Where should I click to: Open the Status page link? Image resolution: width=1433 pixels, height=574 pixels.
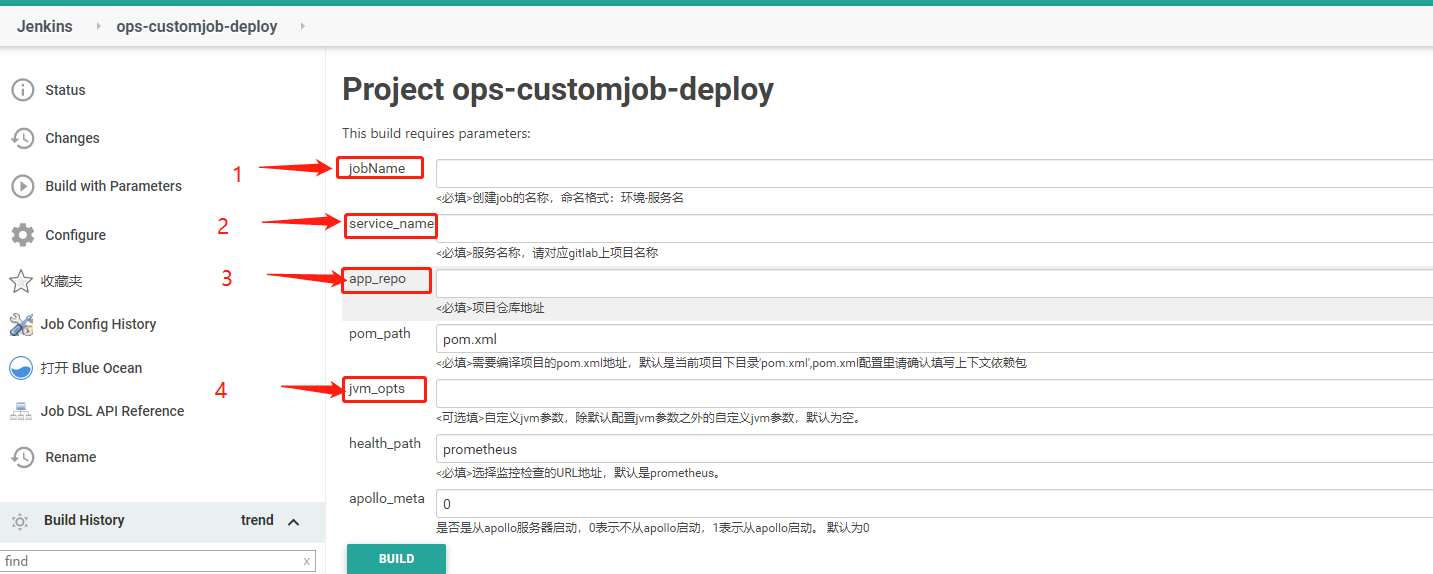(x=65, y=90)
